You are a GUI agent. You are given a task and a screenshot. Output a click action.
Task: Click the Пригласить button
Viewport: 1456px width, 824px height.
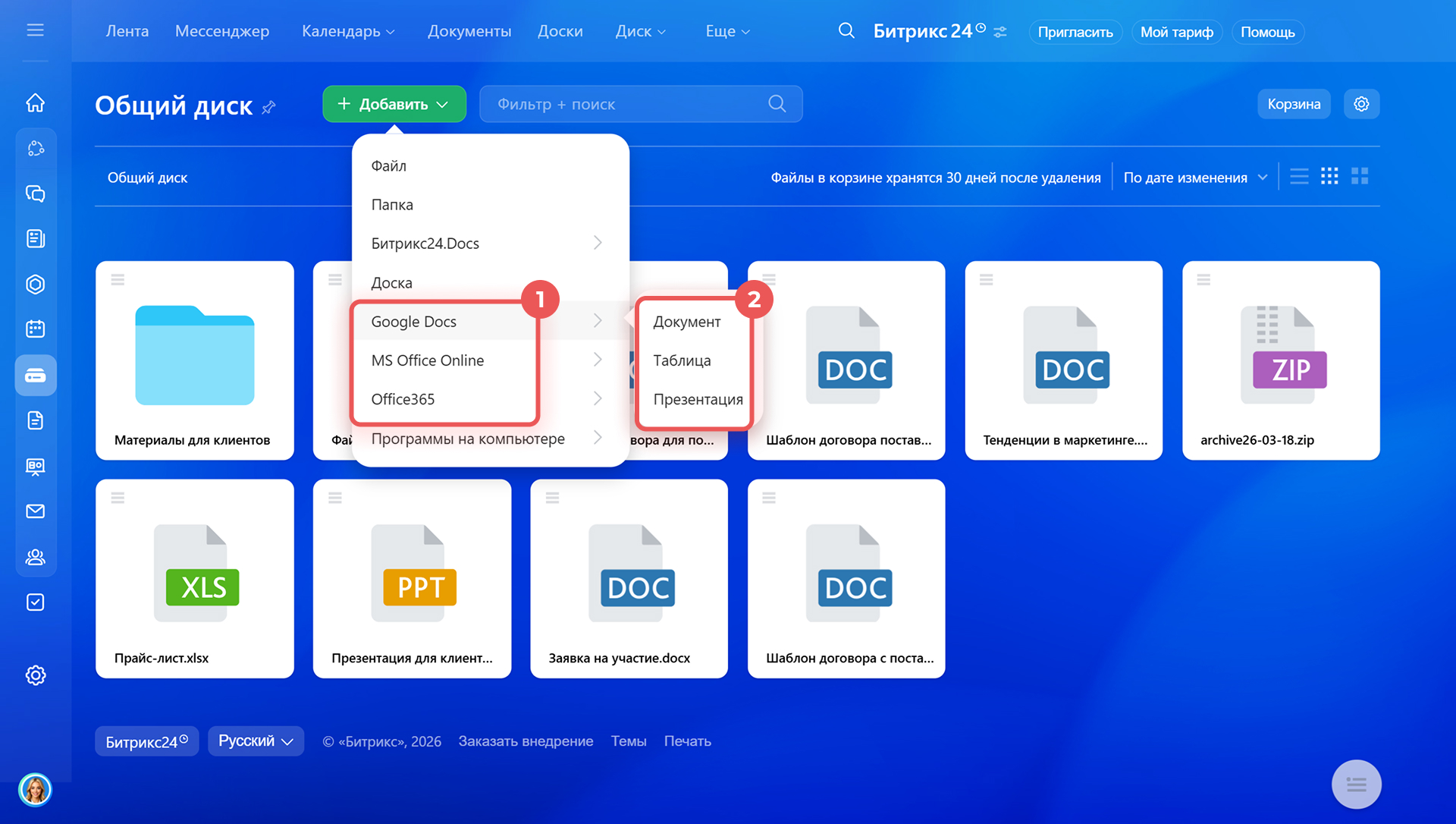tap(1075, 32)
